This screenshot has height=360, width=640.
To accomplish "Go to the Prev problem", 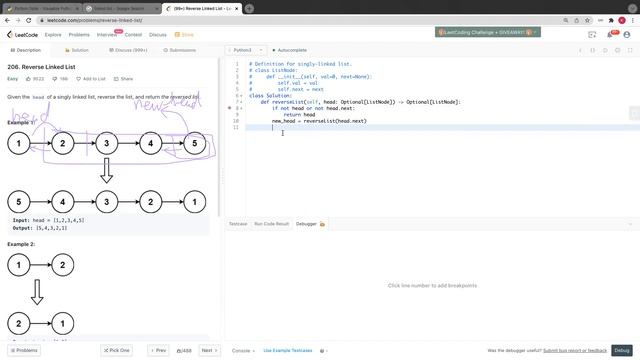I will coord(158,351).
